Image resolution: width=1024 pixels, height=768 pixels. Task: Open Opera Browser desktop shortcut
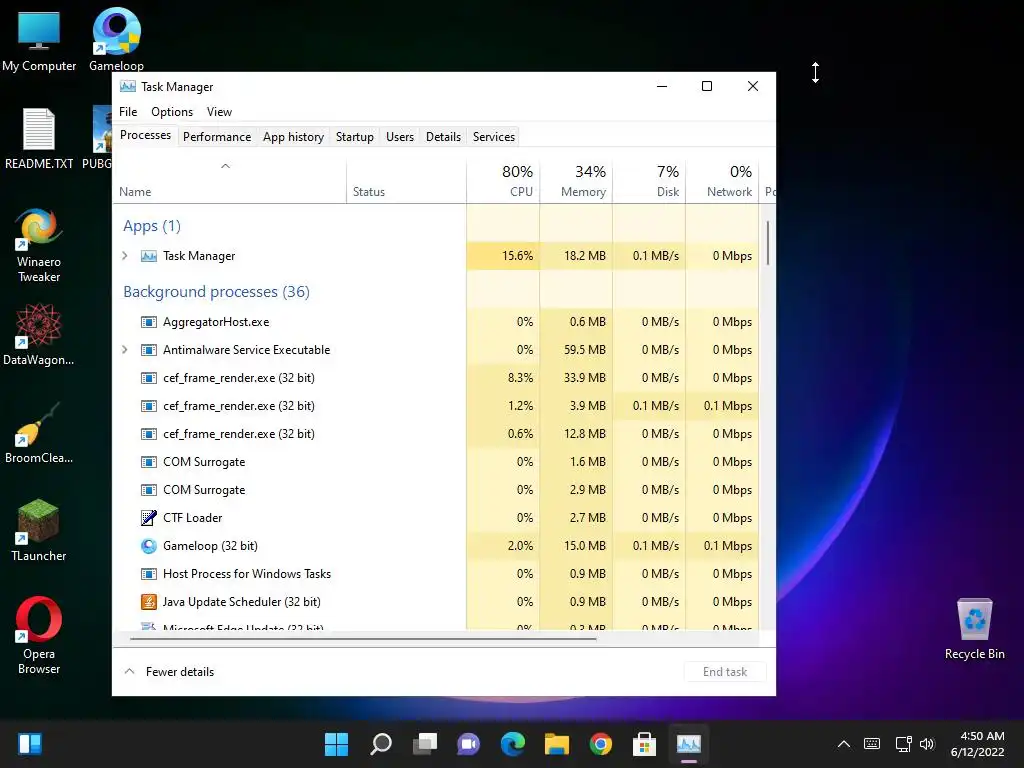coord(39,635)
